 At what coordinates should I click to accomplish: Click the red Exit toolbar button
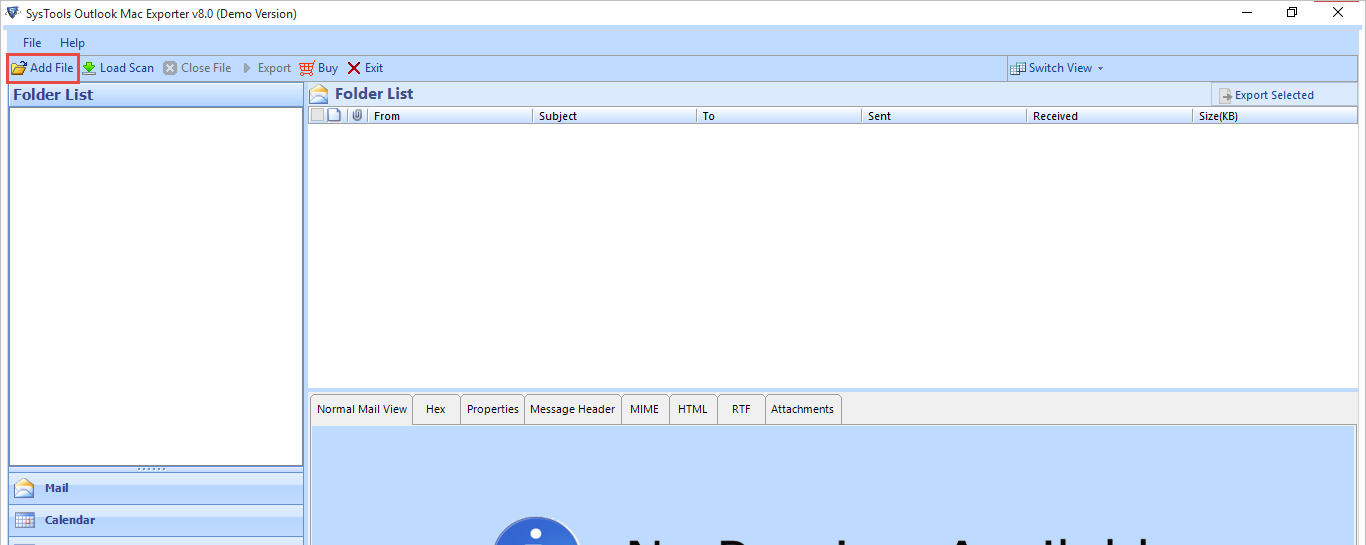[365, 68]
